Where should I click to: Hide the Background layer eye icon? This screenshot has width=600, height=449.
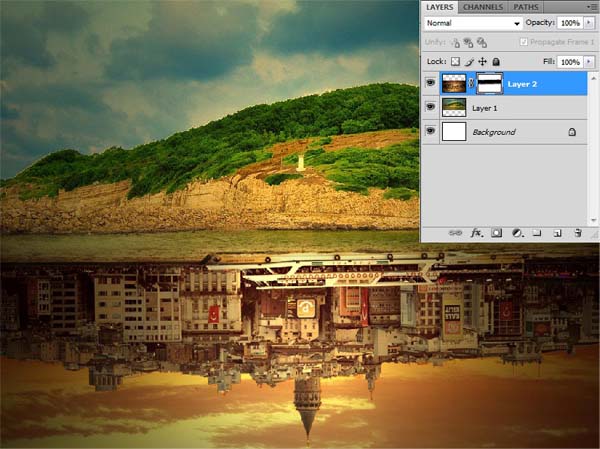(x=430, y=131)
